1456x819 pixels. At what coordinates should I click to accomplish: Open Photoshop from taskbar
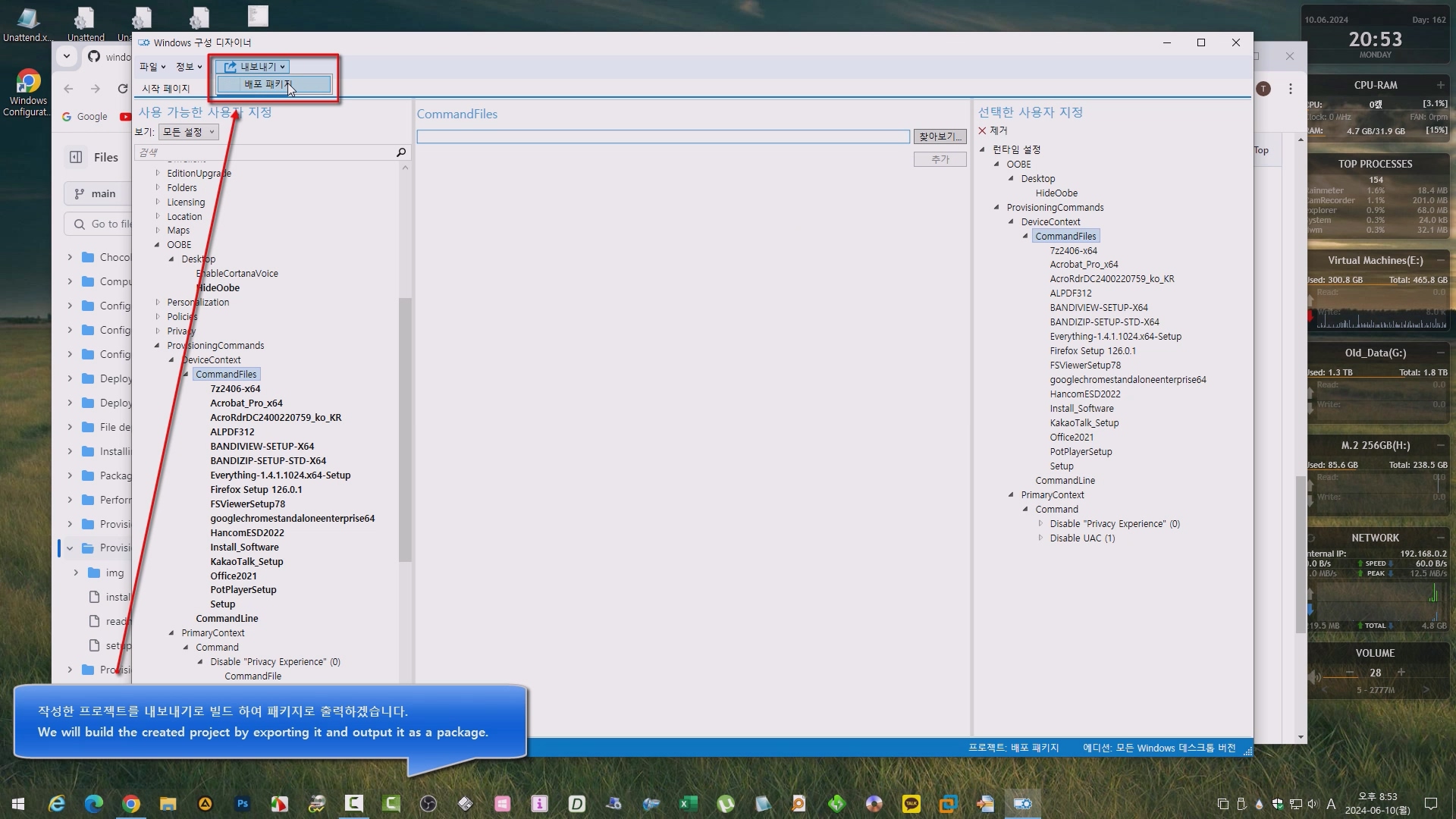(x=243, y=804)
